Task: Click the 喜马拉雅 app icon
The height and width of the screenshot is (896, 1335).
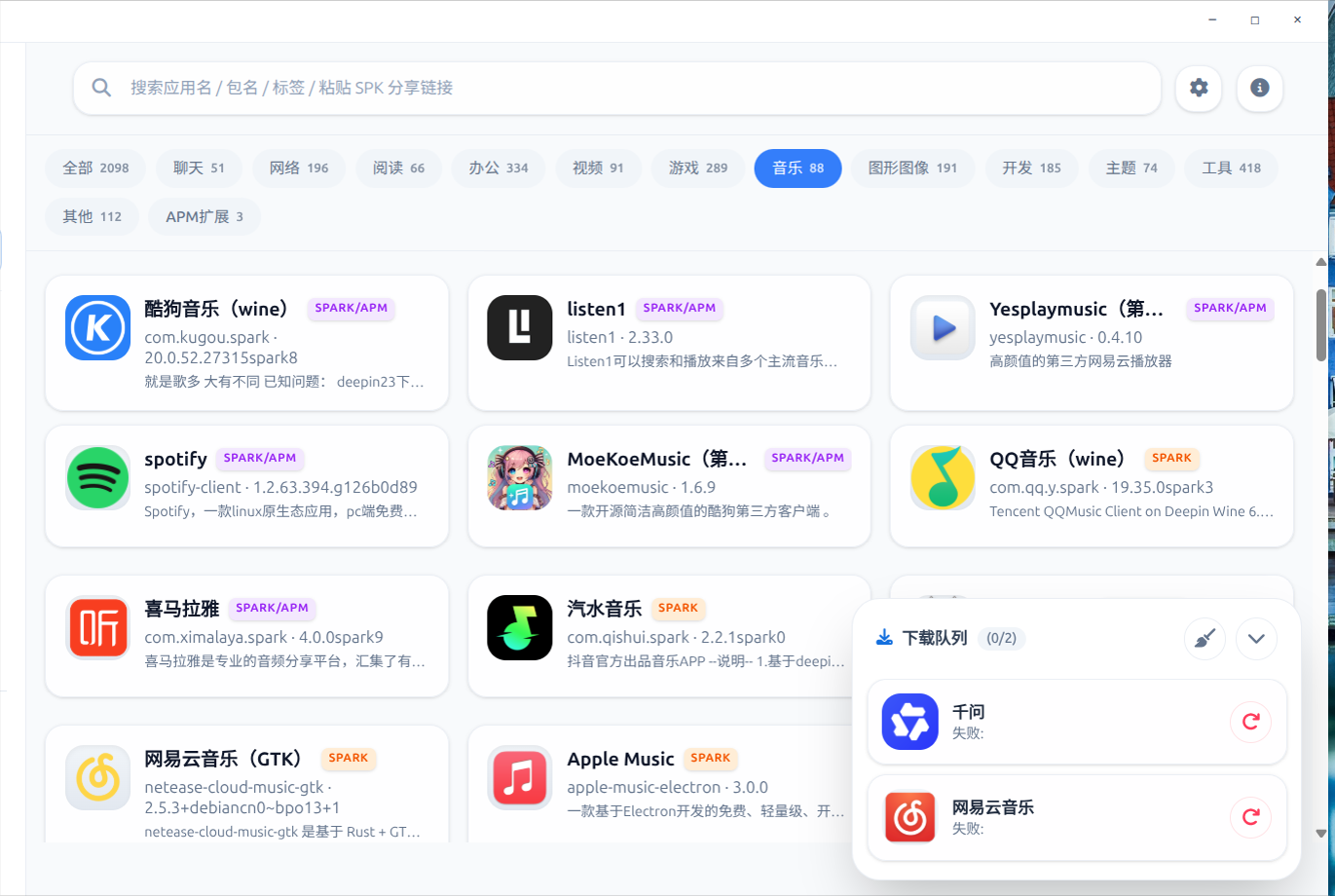Action: click(x=98, y=628)
